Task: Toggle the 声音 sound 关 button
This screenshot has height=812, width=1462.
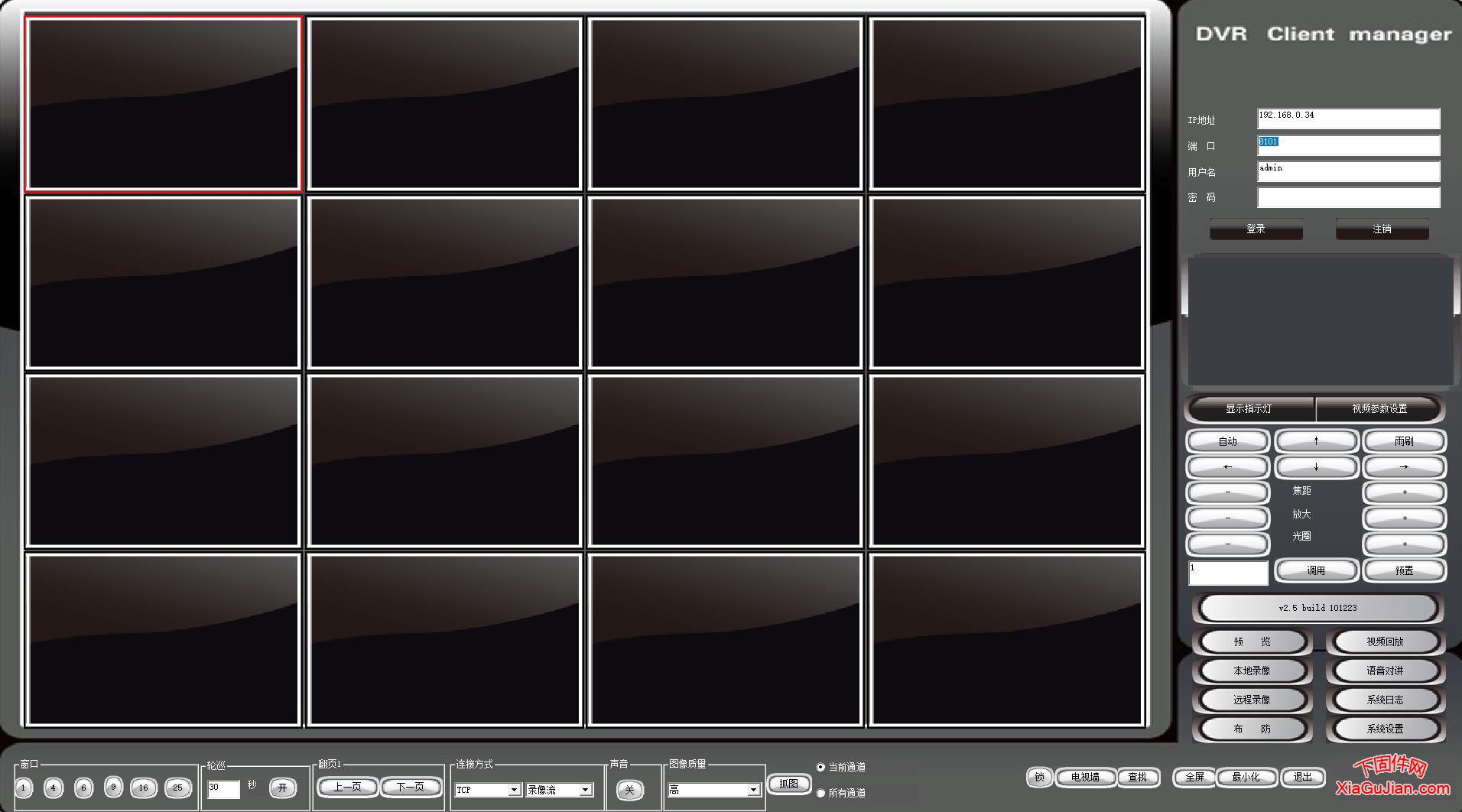Action: coord(629,790)
